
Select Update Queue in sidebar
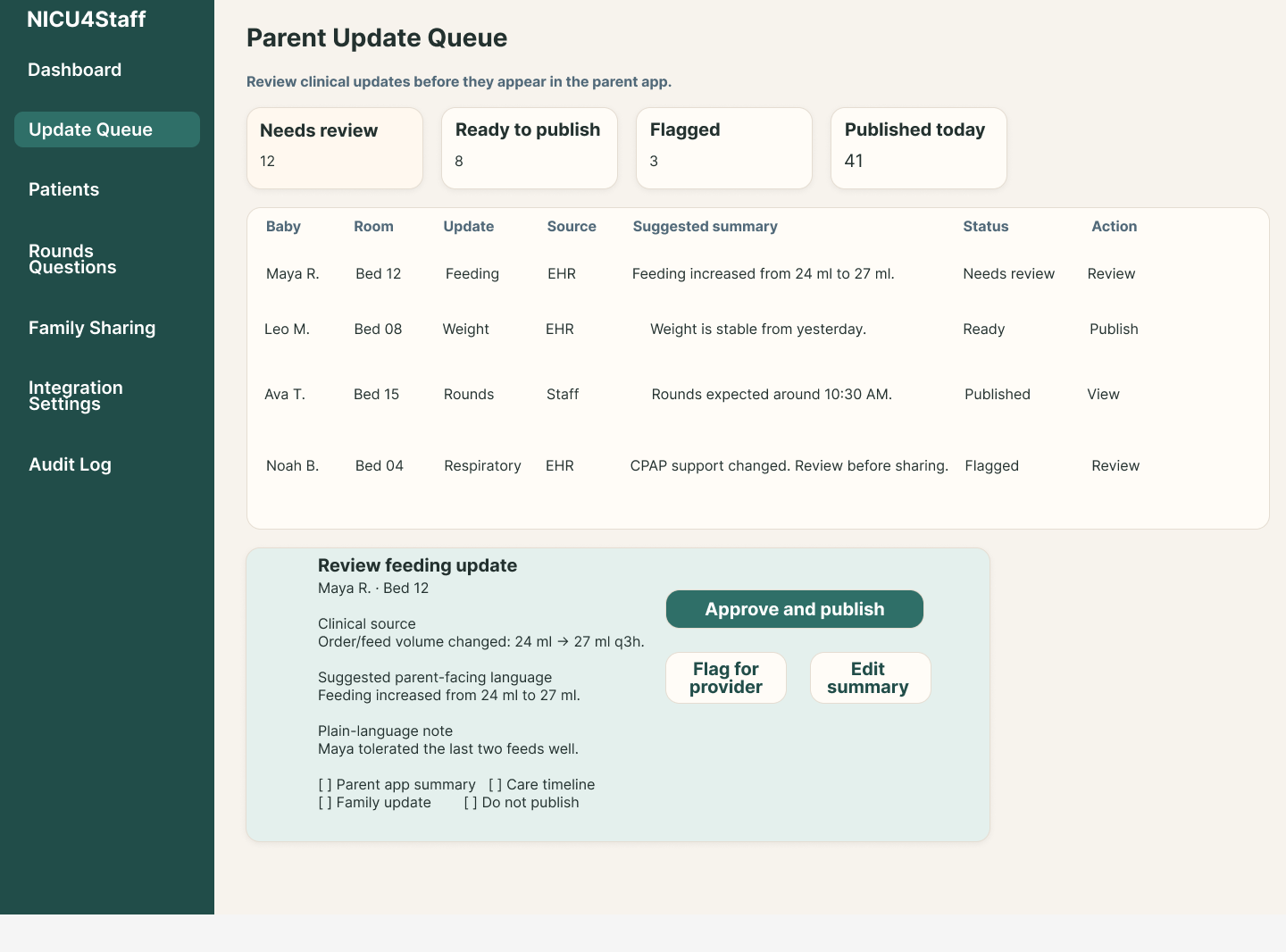coord(107,129)
